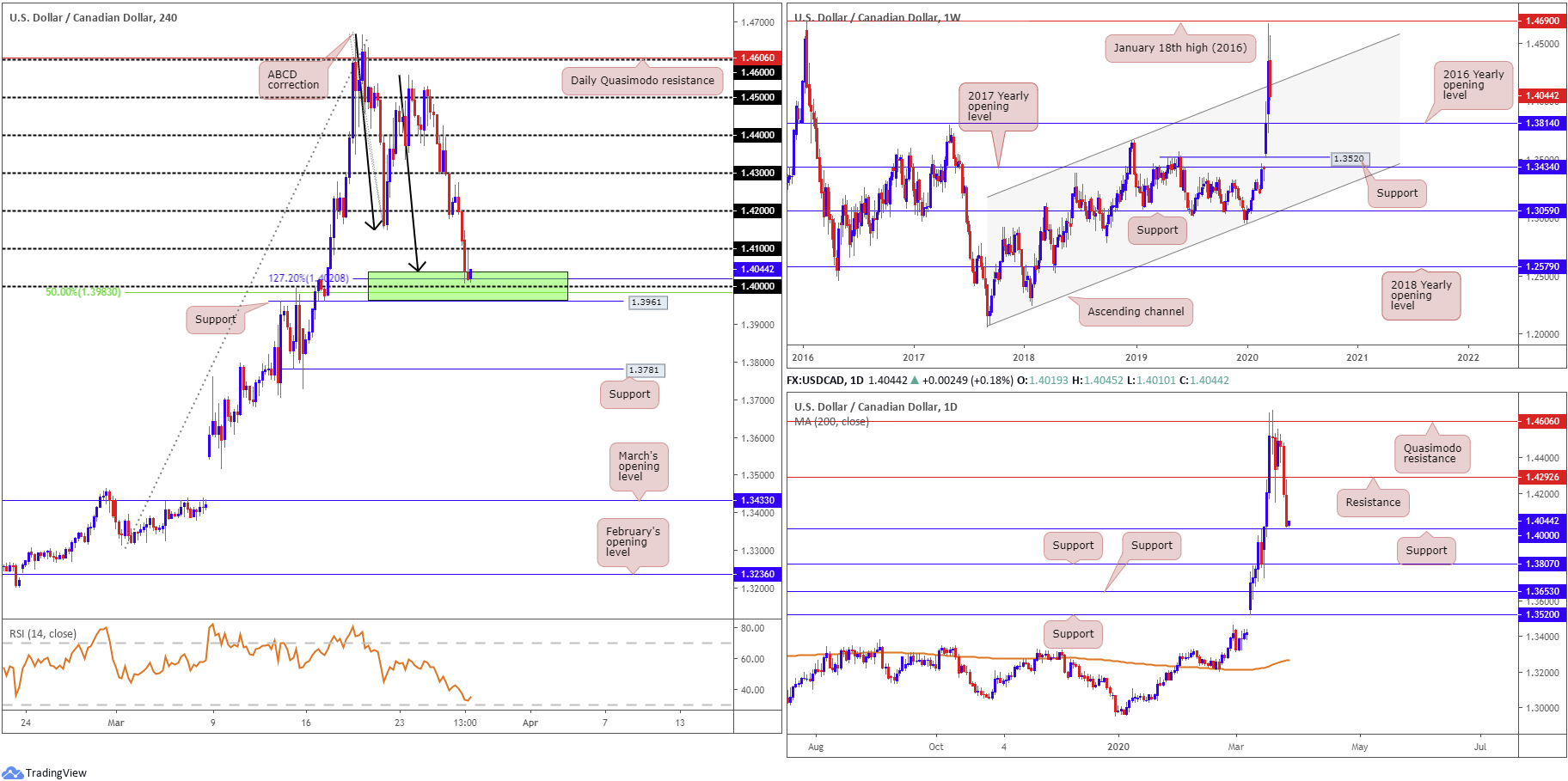Screen dimensions: 1568x781
Task: Click the red 1.42926 price label
Action: [x=1542, y=477]
